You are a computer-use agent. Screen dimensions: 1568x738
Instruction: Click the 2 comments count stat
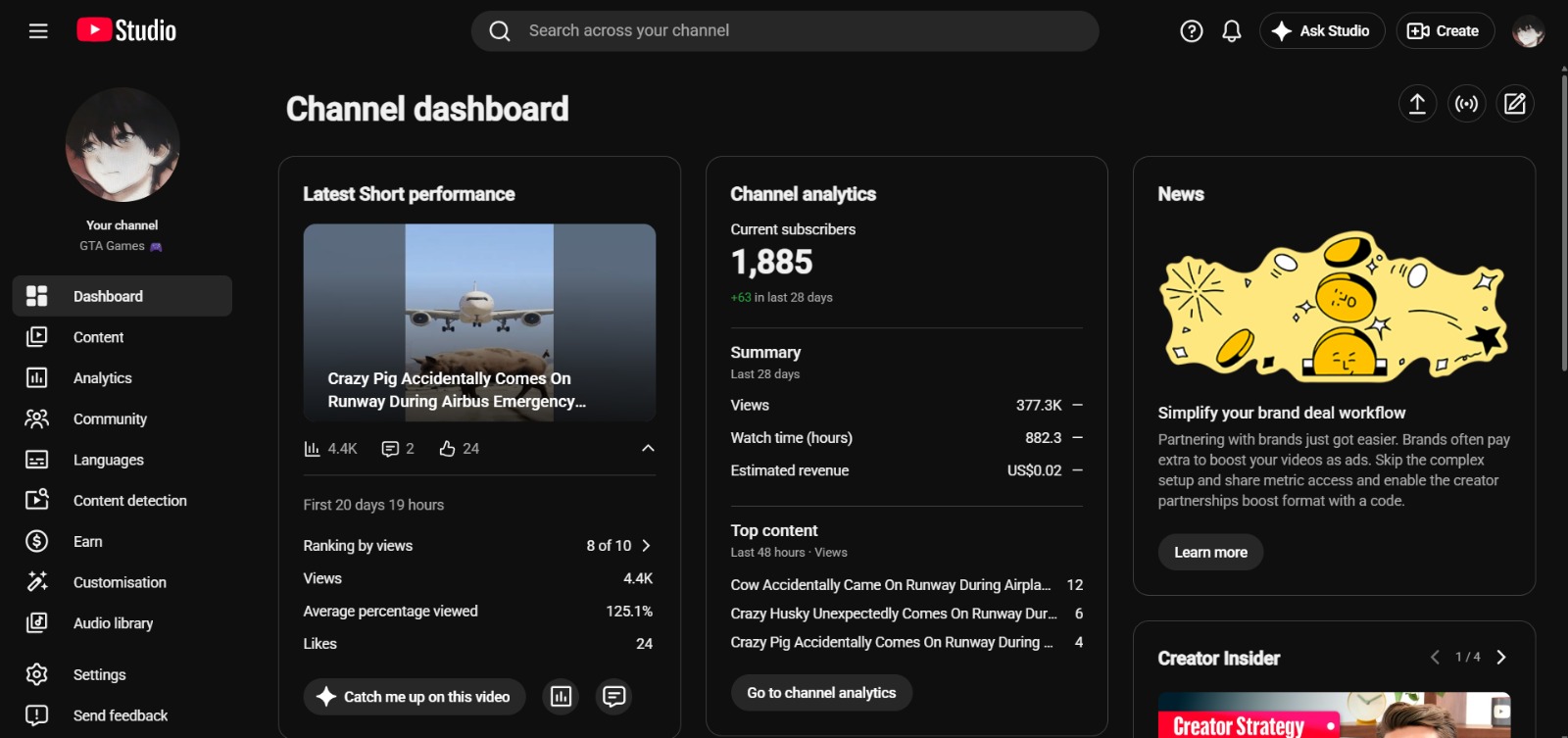pyautogui.click(x=398, y=449)
